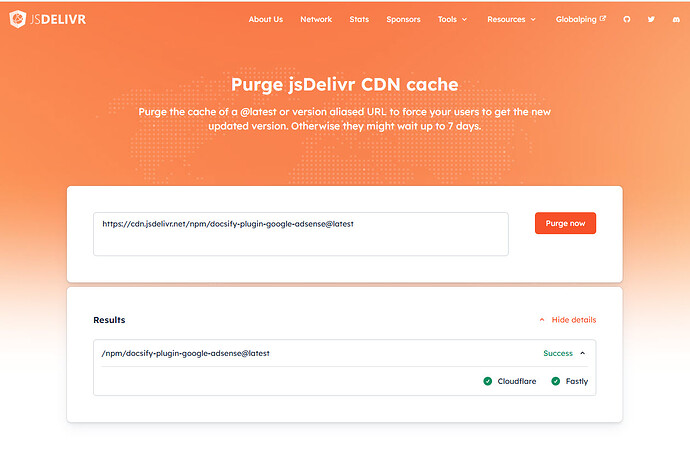Viewport: 690px width, 452px height.
Task: Click the Purge jsDelivr CDN cache heading
Action: tap(345, 85)
